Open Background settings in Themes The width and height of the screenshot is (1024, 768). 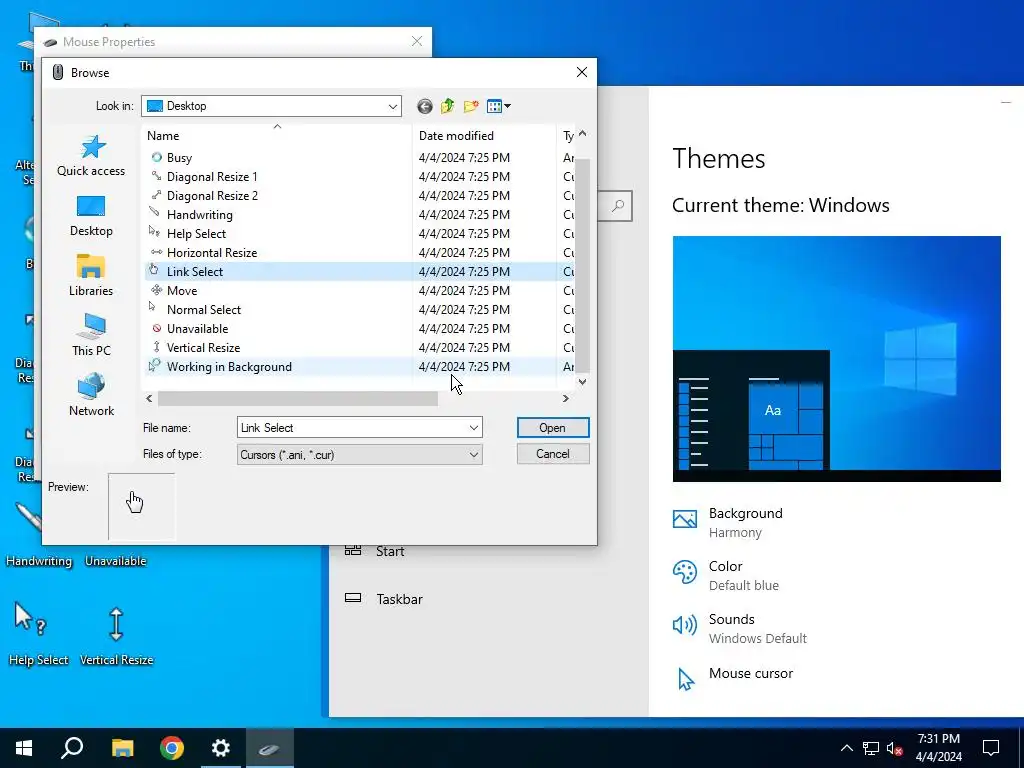pyautogui.click(x=728, y=522)
